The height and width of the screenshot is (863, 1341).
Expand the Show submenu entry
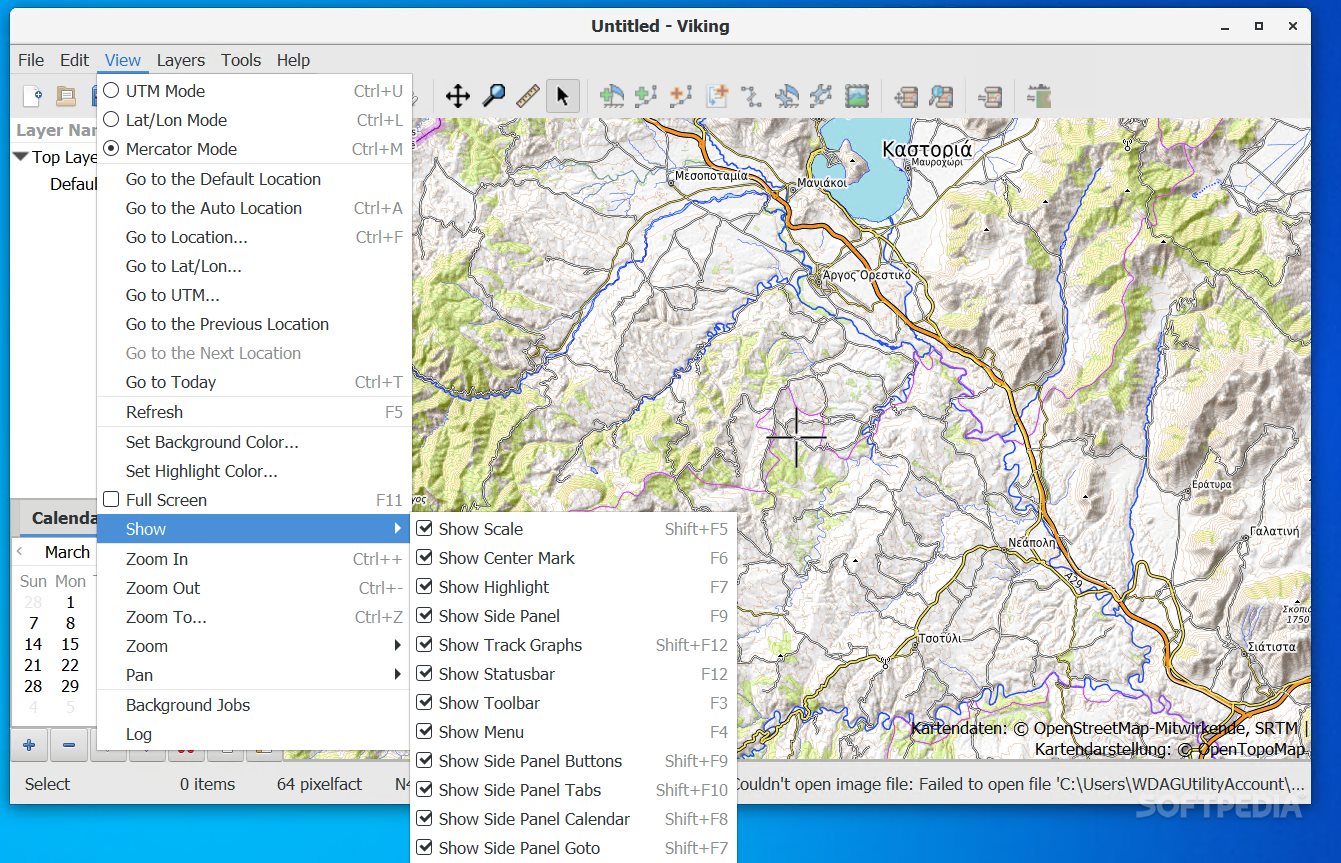254,529
